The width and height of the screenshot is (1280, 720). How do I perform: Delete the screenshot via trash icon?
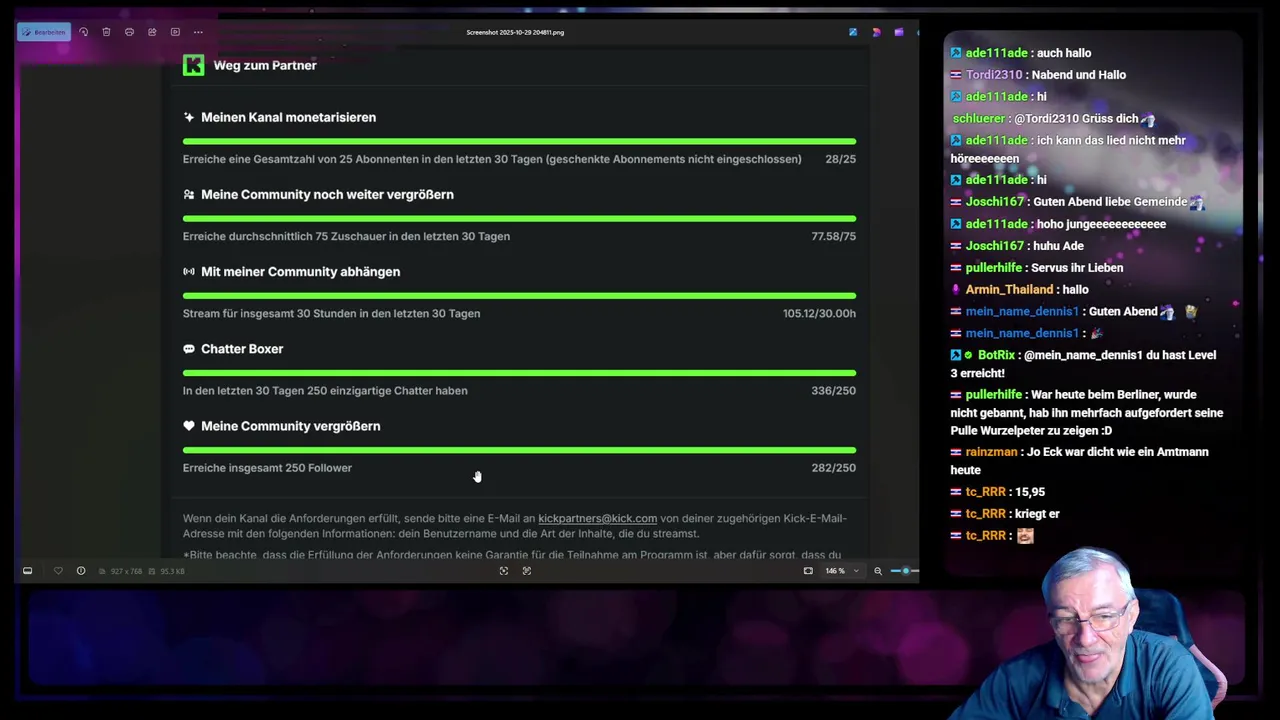[106, 32]
